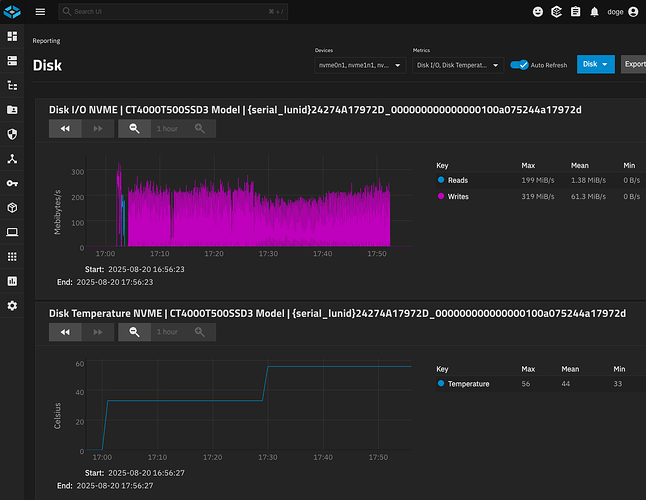646x500 pixels.
Task: Toggle the hamburger sidebar menu
Action: click(40, 12)
